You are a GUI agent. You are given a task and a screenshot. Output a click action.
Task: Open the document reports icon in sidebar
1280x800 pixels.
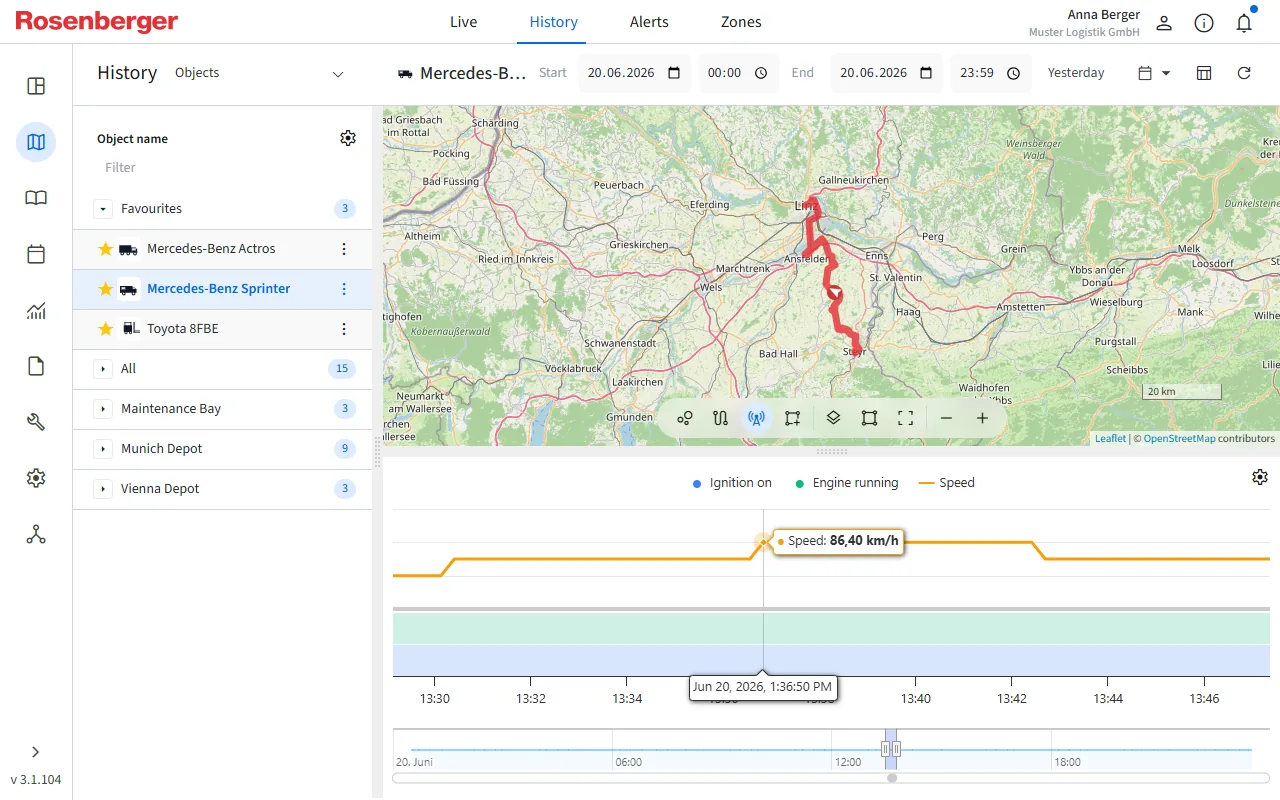tap(36, 366)
